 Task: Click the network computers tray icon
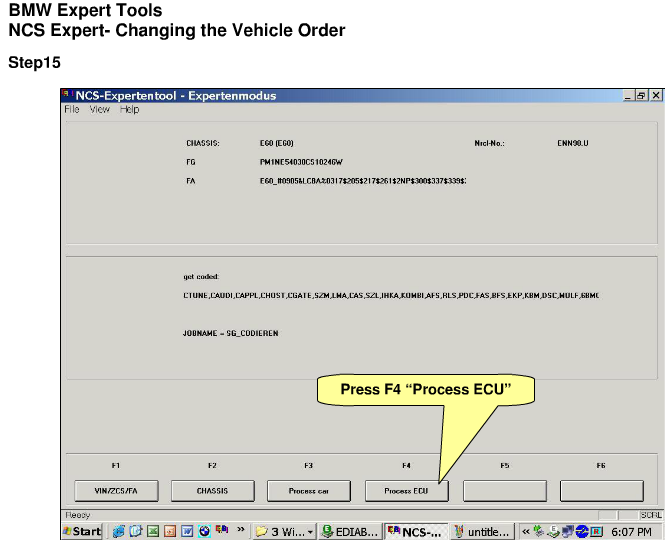point(567,531)
